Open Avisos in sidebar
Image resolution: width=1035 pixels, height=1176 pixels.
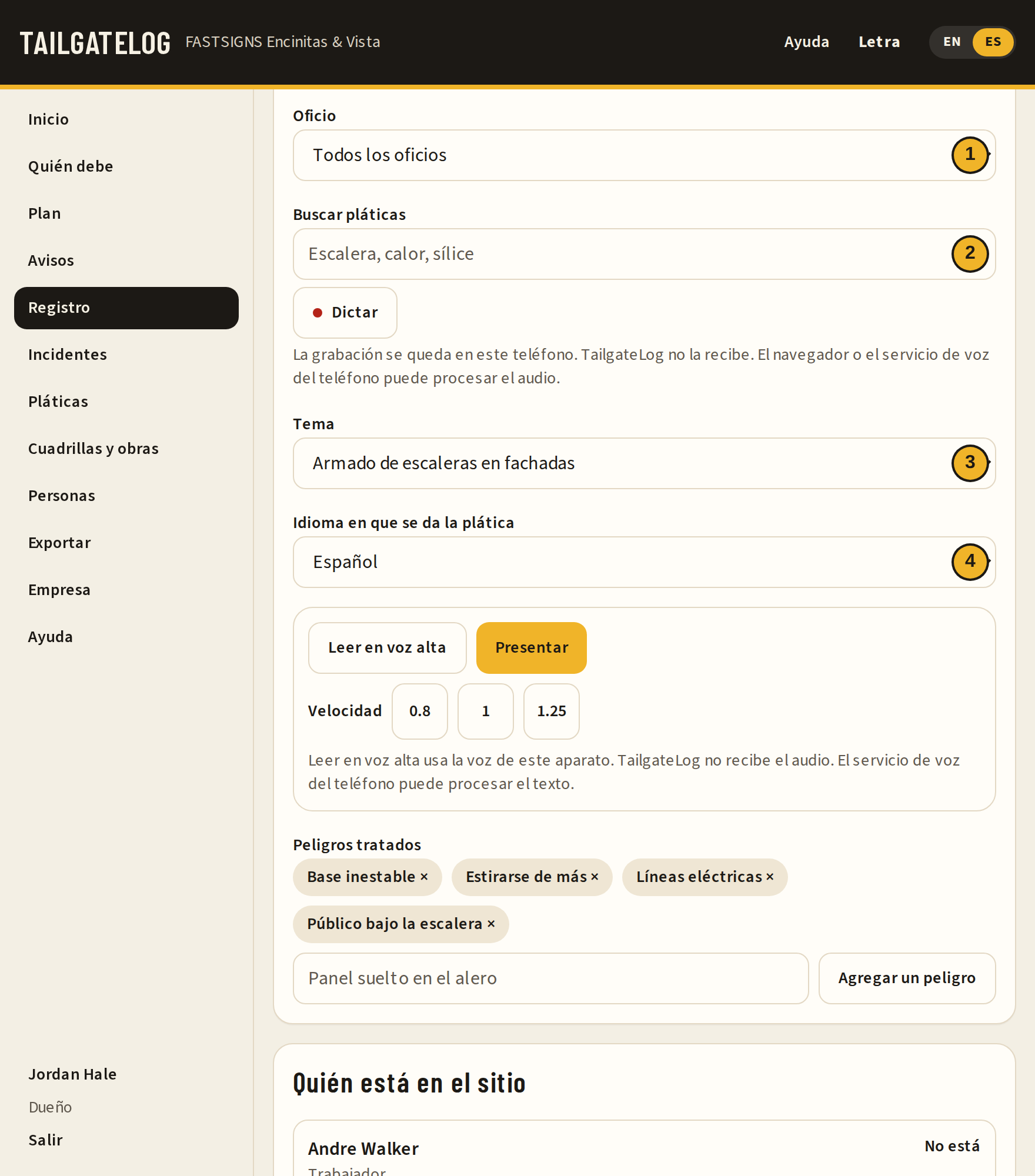click(x=126, y=261)
